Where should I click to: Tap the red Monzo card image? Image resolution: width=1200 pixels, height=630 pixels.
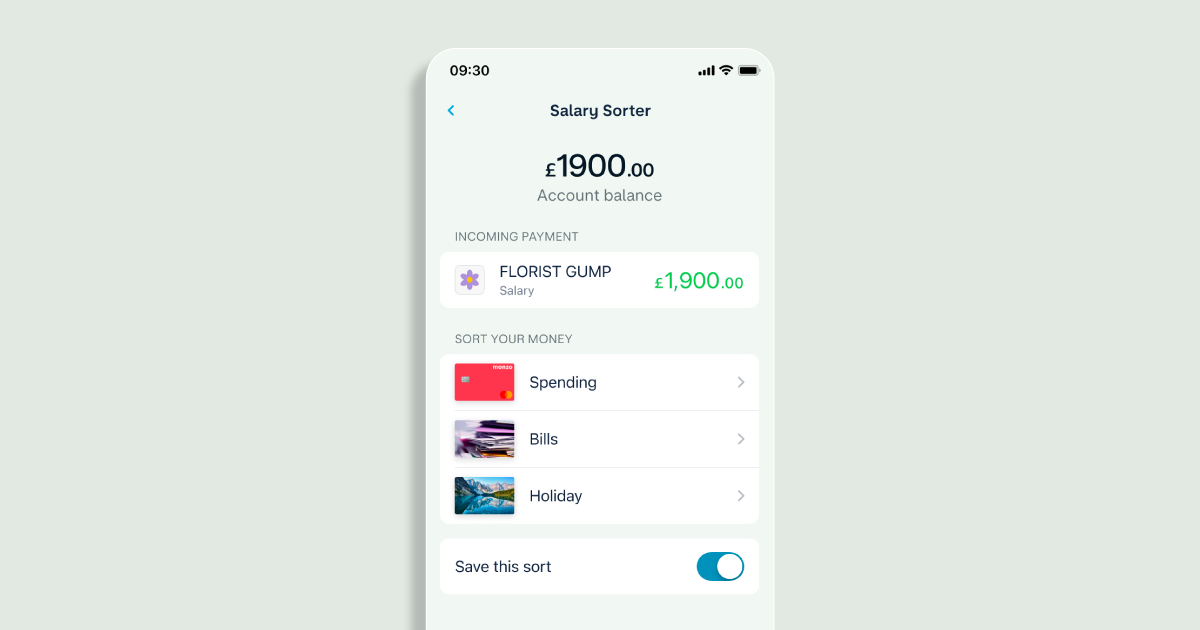[x=484, y=382]
